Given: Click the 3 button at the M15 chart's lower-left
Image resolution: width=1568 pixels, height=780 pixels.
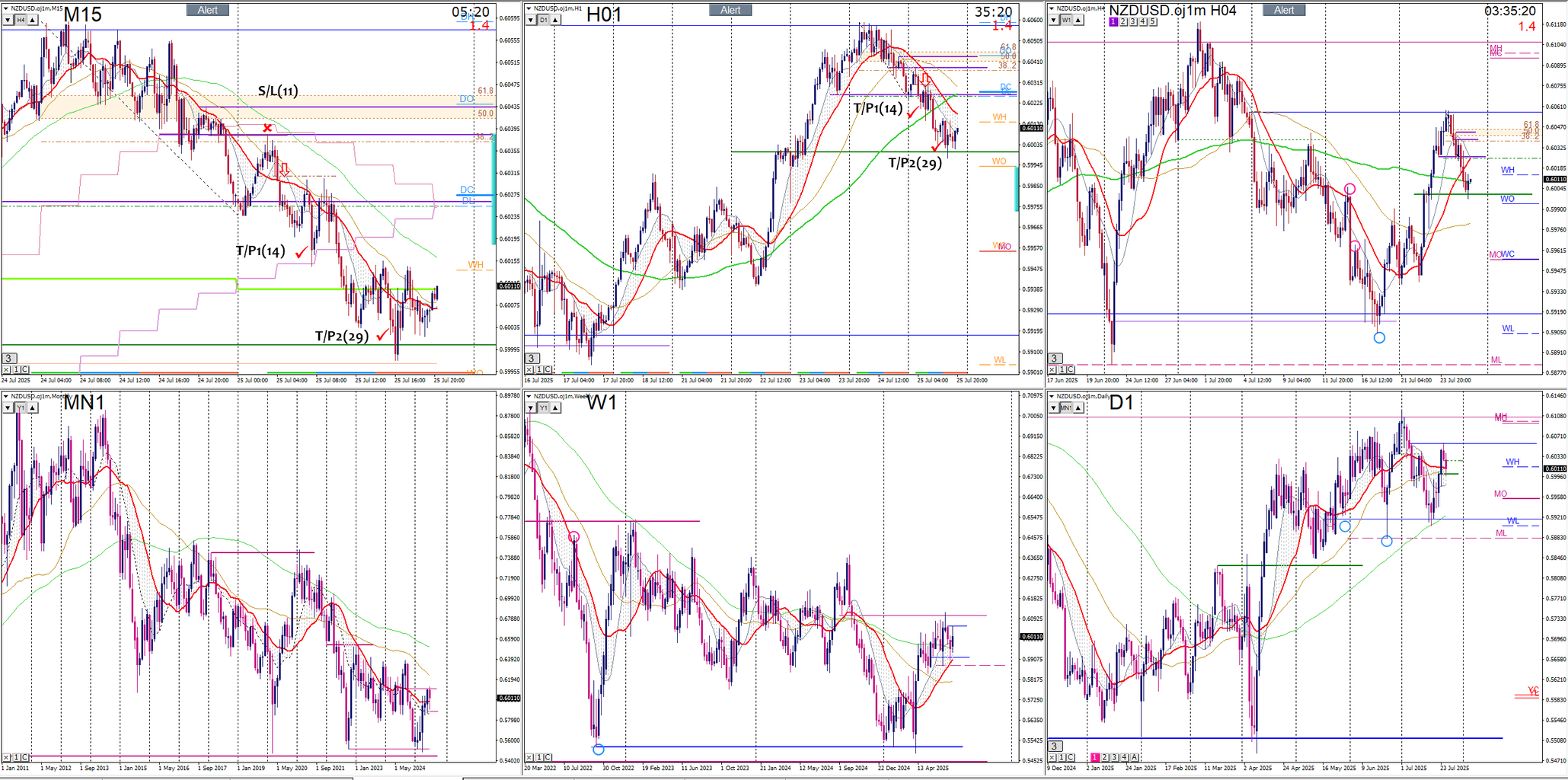Looking at the screenshot, I should click(8, 358).
